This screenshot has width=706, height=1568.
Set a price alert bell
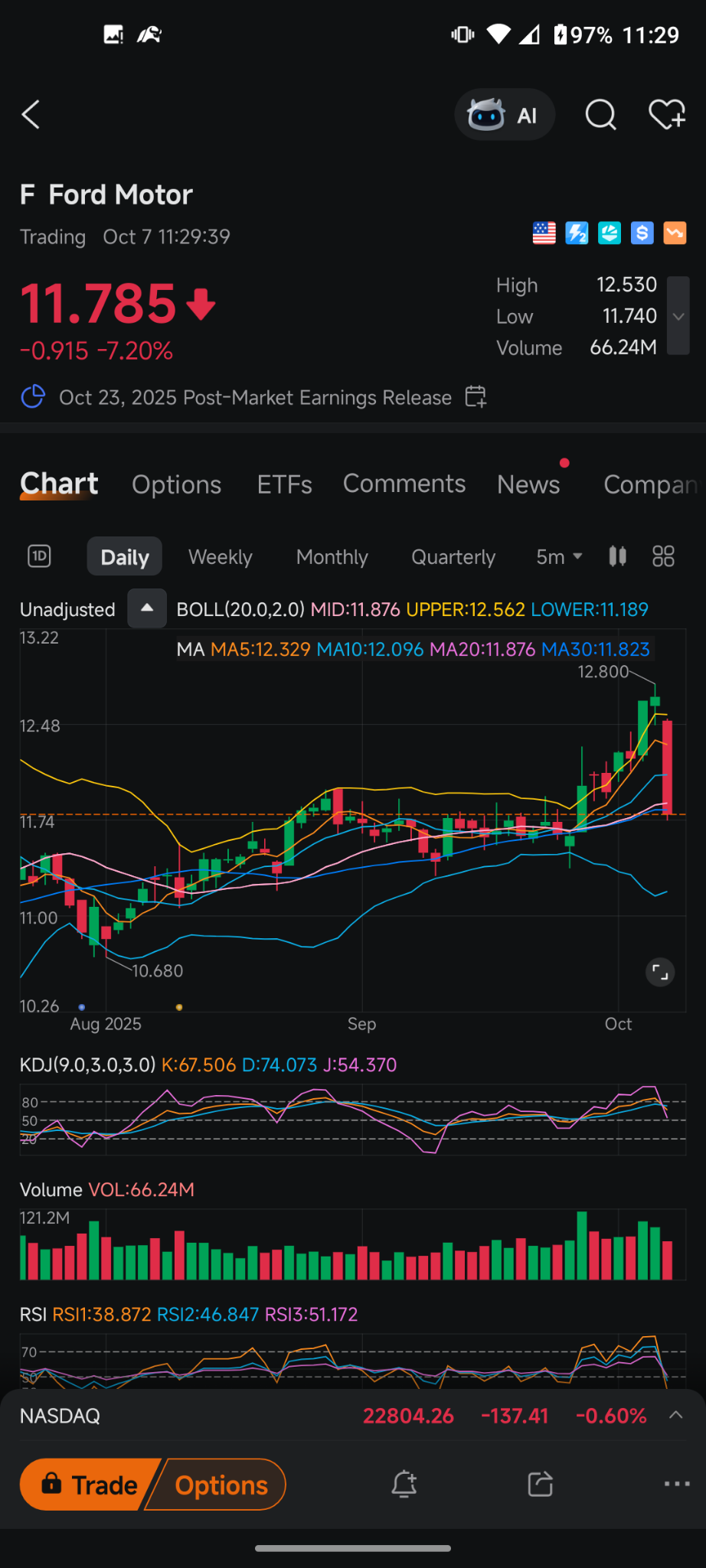pos(404,1485)
